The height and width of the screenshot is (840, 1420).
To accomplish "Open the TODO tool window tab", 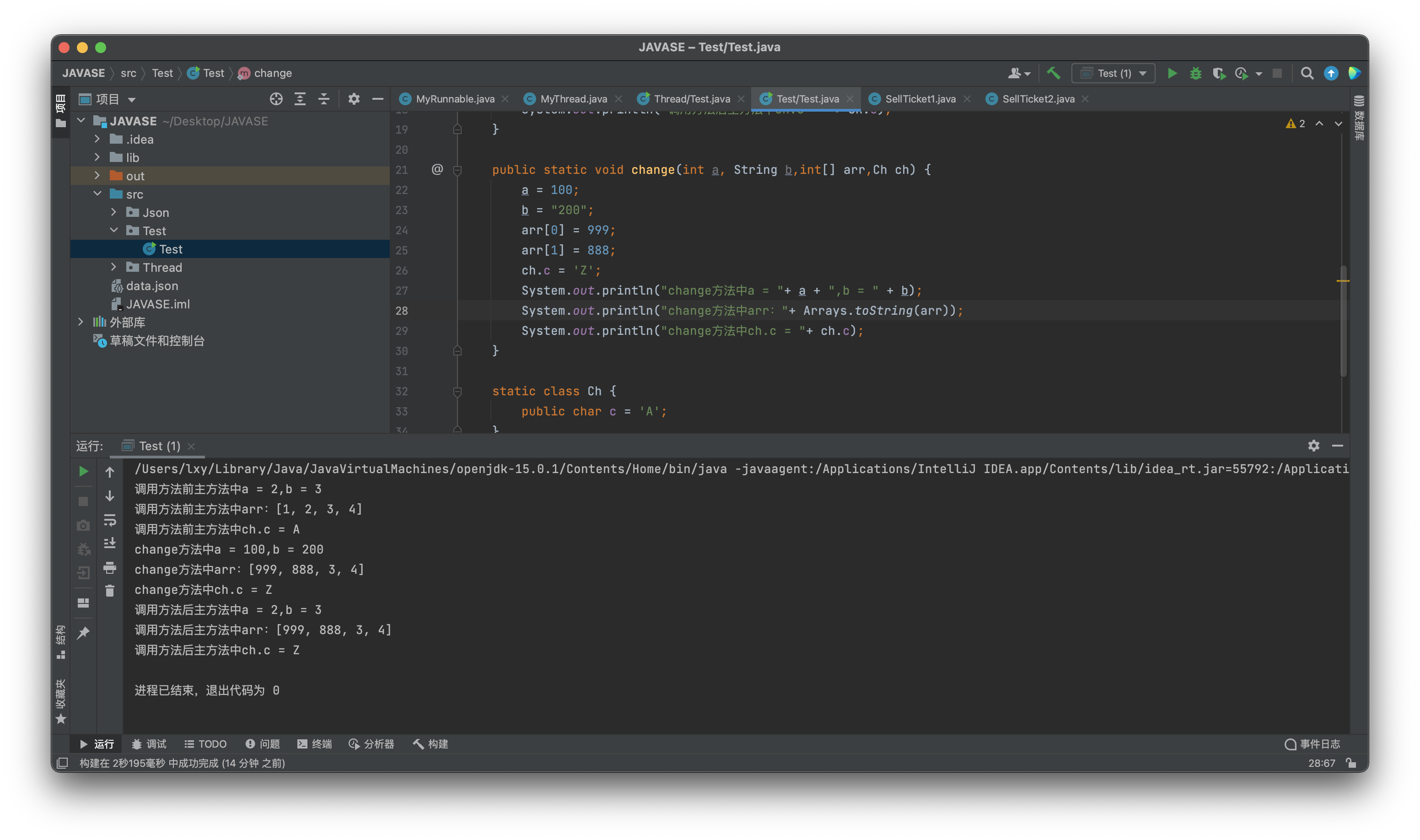I will (205, 744).
